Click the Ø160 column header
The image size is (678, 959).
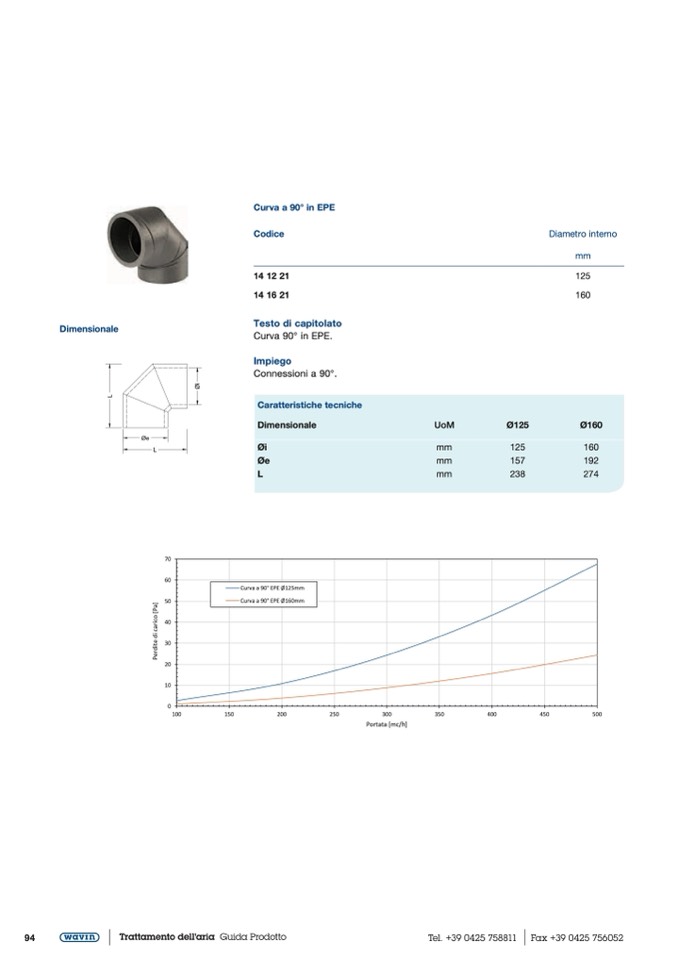pyautogui.click(x=590, y=425)
